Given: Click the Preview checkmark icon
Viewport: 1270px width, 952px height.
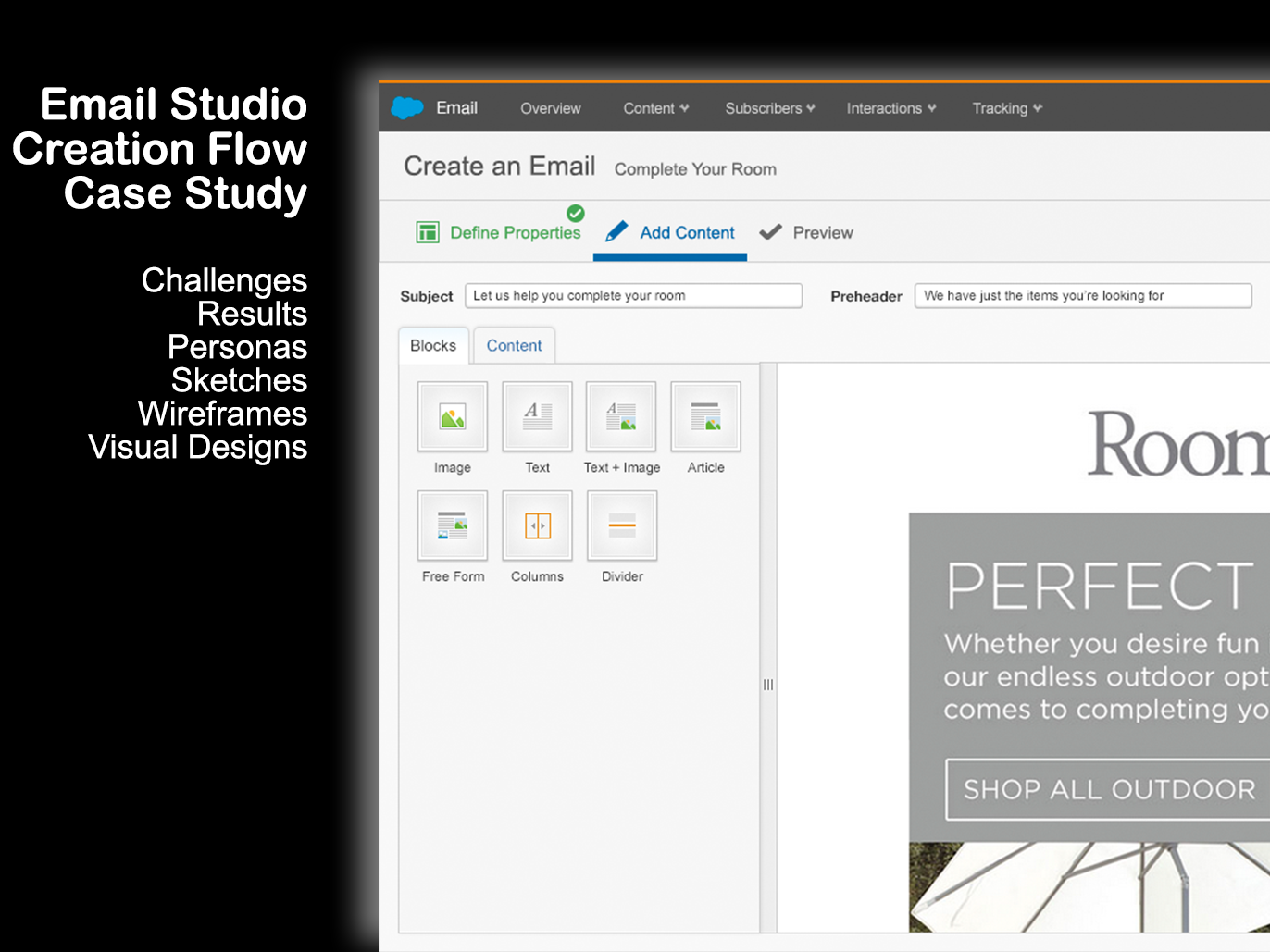Looking at the screenshot, I should pyautogui.click(x=770, y=231).
